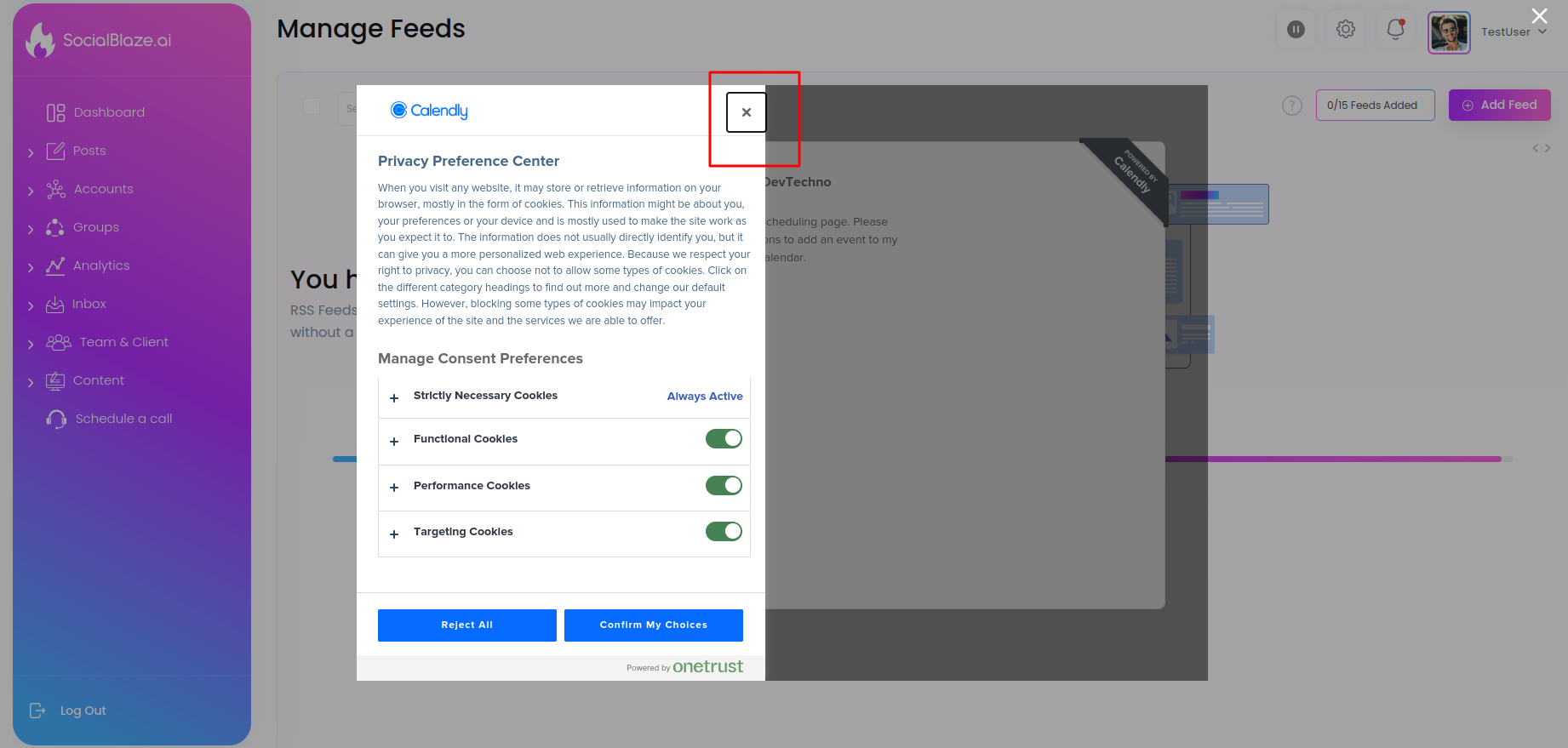The width and height of the screenshot is (1568, 748).
Task: Click the Reject All button
Action: [x=467, y=625]
